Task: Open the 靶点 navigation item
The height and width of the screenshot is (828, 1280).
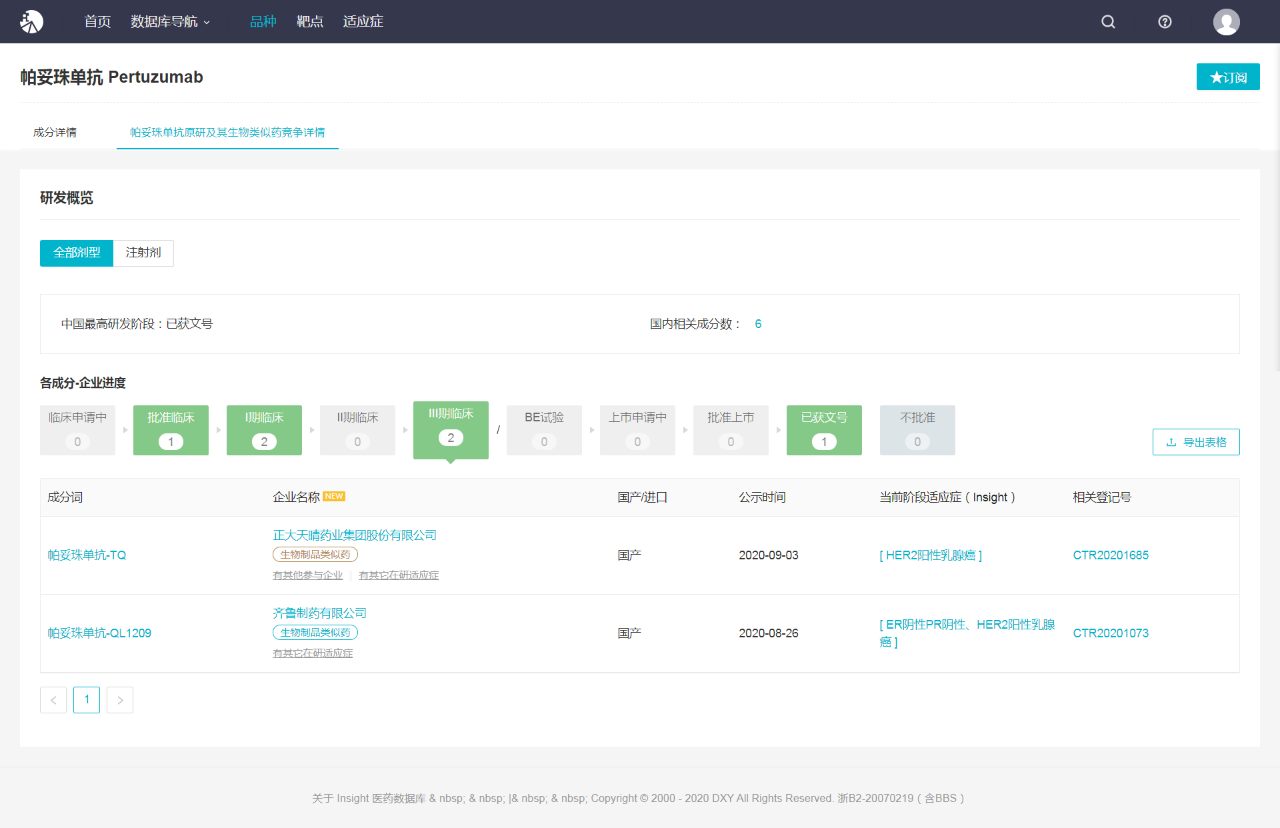Action: click(310, 22)
